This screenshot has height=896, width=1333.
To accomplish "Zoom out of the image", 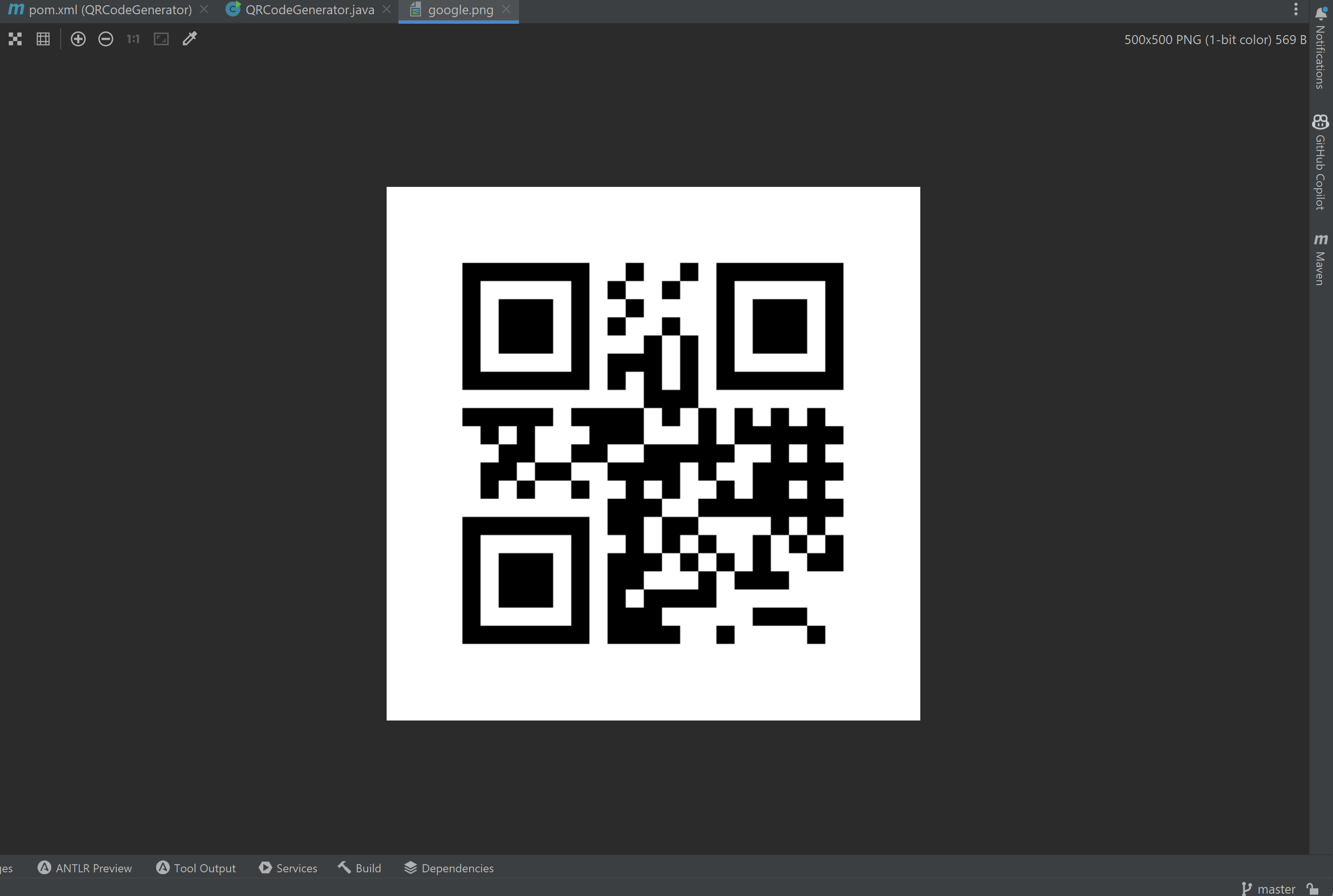I will click(x=106, y=39).
